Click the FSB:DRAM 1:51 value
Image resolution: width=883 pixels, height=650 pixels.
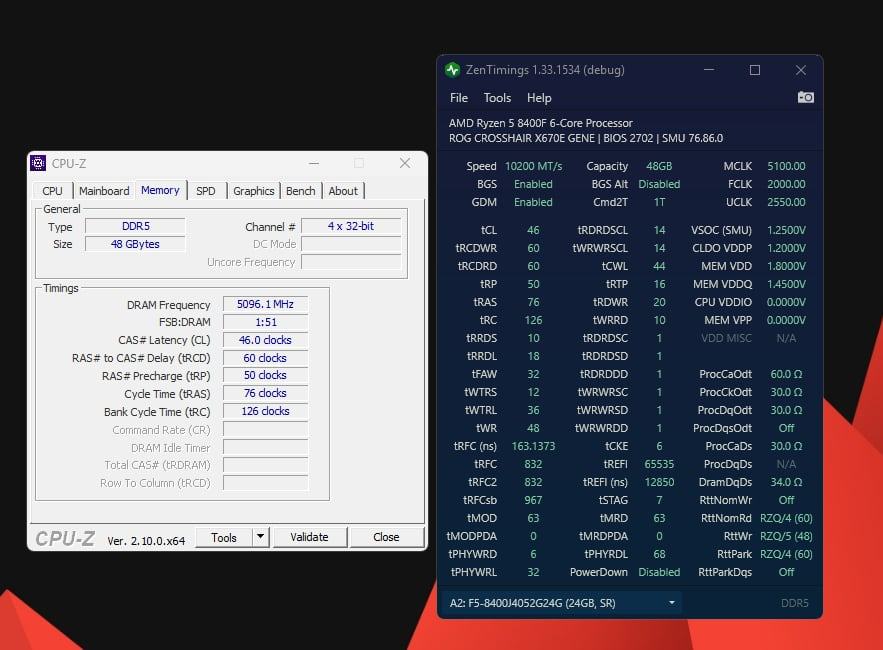pos(265,322)
